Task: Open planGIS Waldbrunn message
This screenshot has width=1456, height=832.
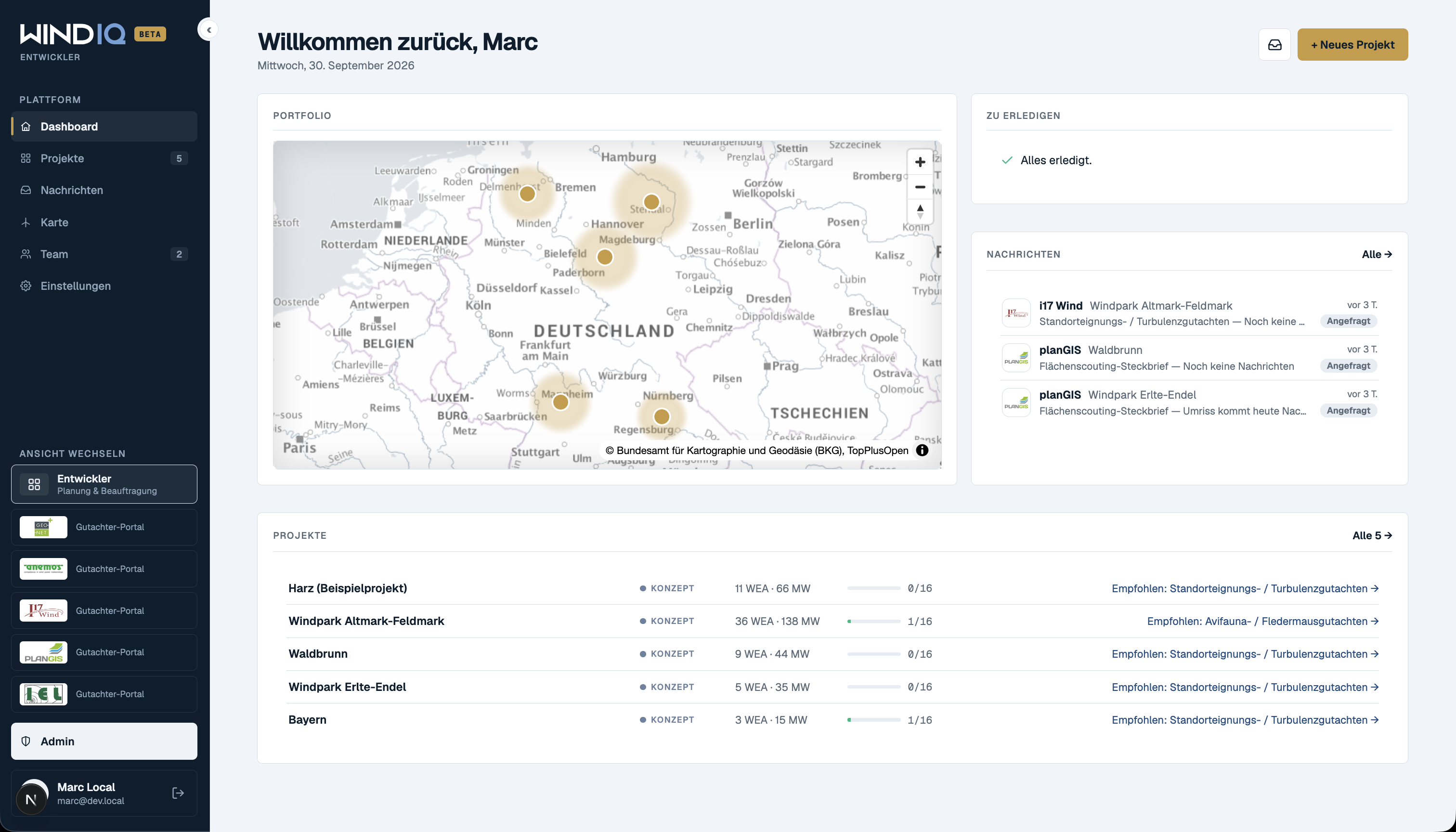Action: tap(1189, 358)
